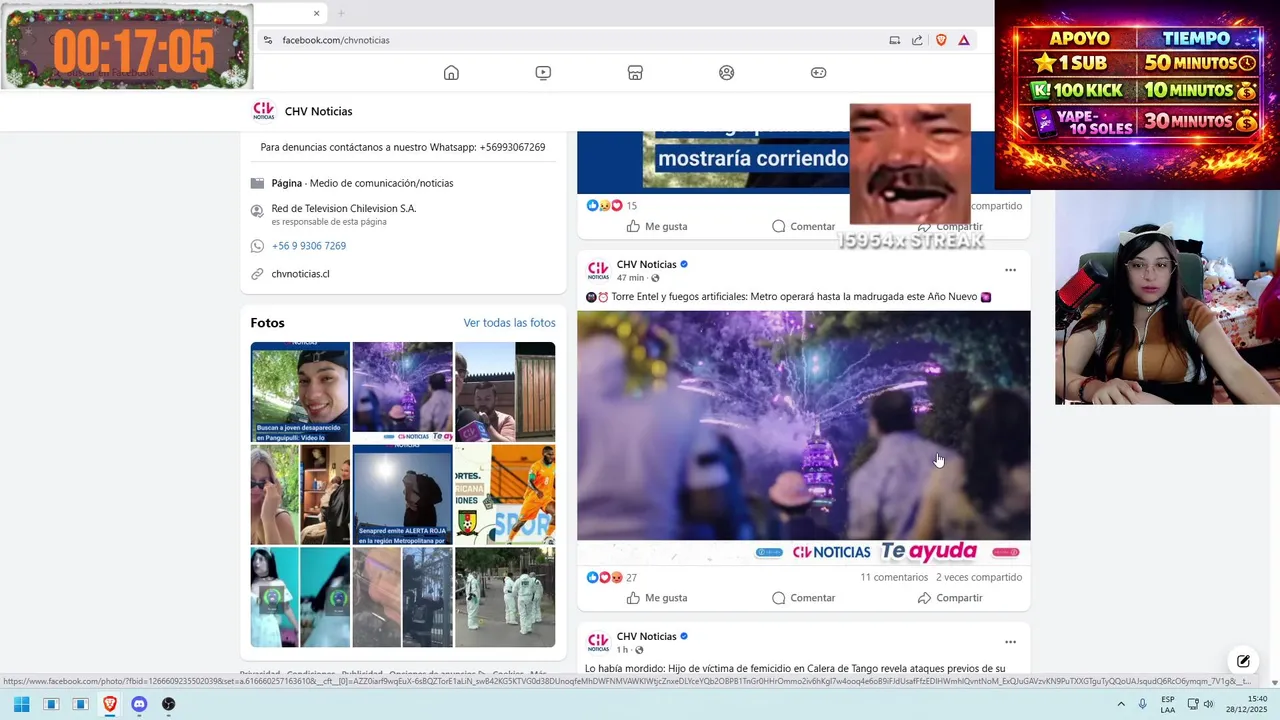Image resolution: width=1280 pixels, height=720 pixels.
Task: Open options menu of the 1 h post
Action: tap(1010, 642)
